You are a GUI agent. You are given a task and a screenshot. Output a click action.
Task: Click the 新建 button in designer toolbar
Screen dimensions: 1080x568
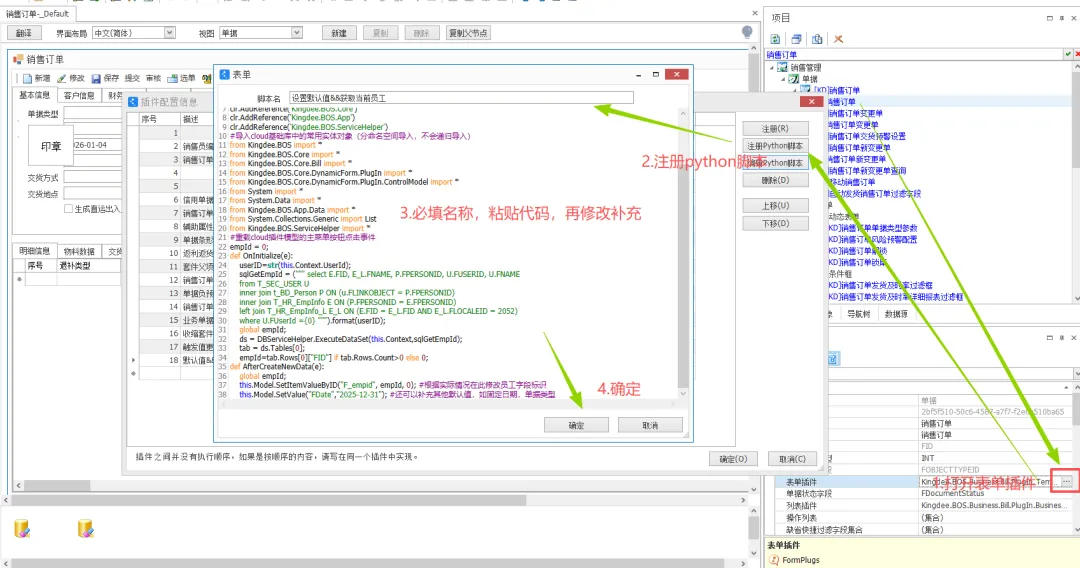(339, 32)
